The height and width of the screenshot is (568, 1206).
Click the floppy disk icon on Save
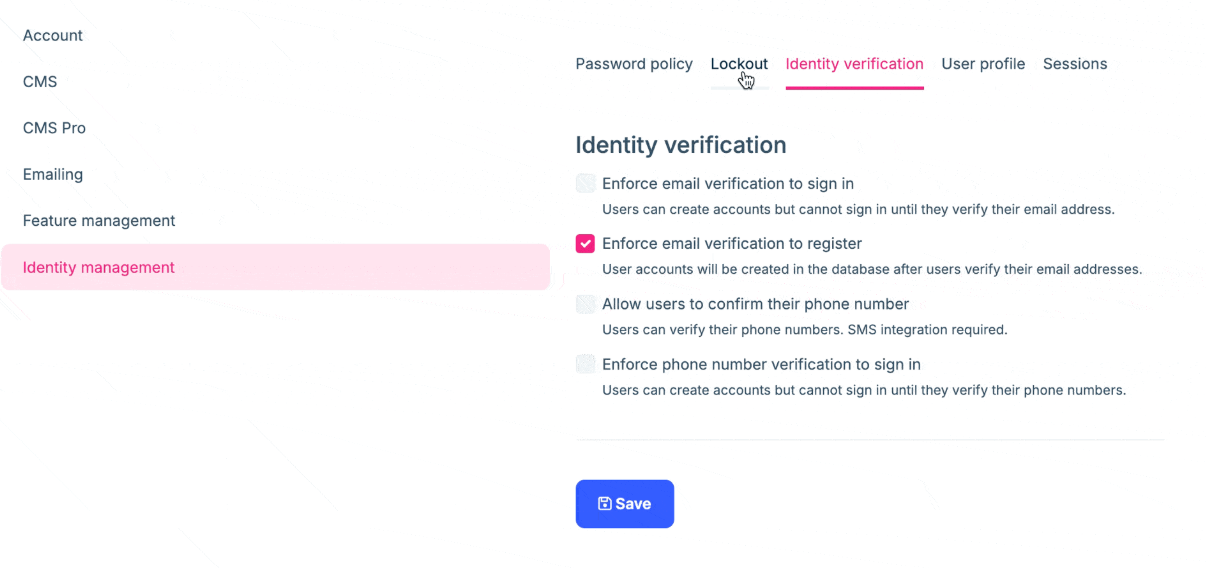604,503
